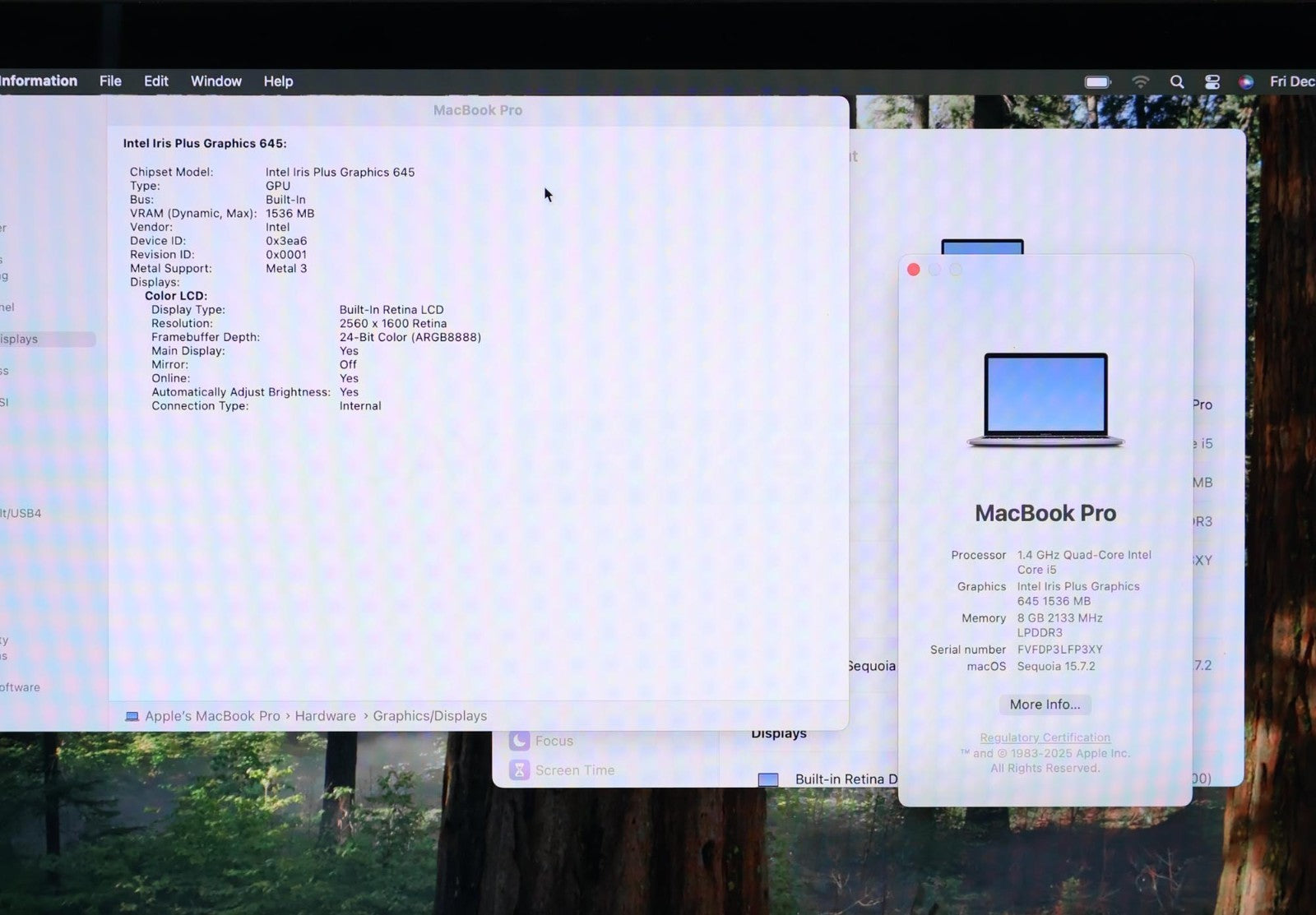Open the Help menu
Screen dimensions: 1316x915
point(278,81)
